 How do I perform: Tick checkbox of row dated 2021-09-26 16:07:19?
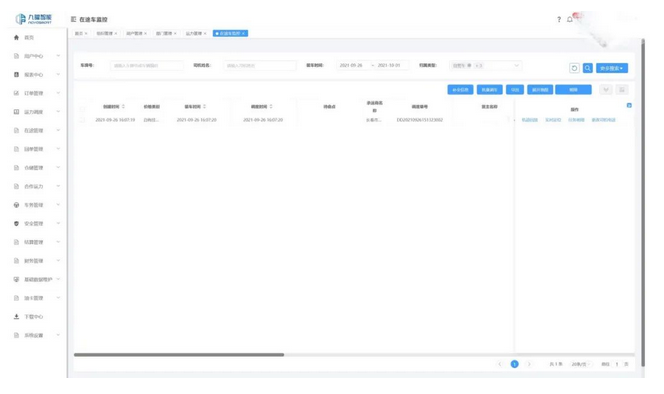[82, 120]
